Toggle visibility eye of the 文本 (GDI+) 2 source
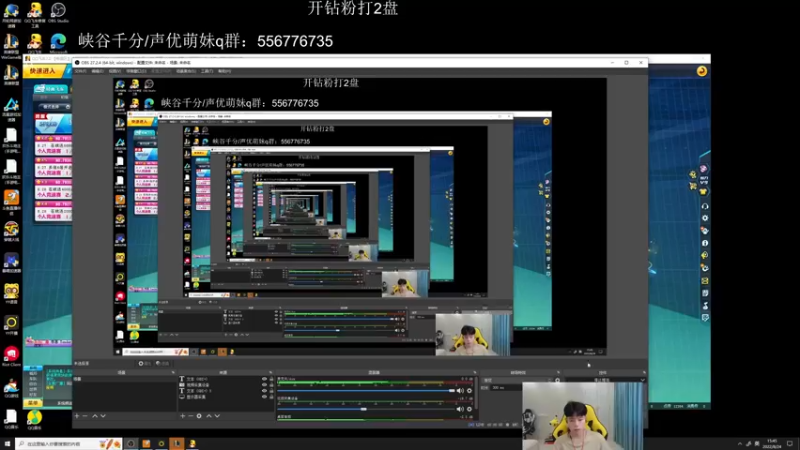Viewport: 800px width, 450px height. point(264,391)
